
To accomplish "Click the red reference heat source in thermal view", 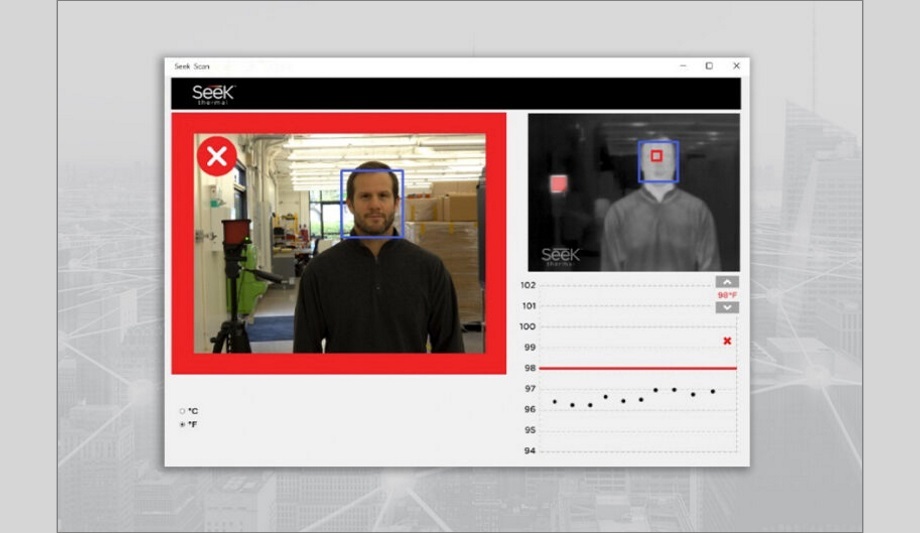I will pos(559,184).
